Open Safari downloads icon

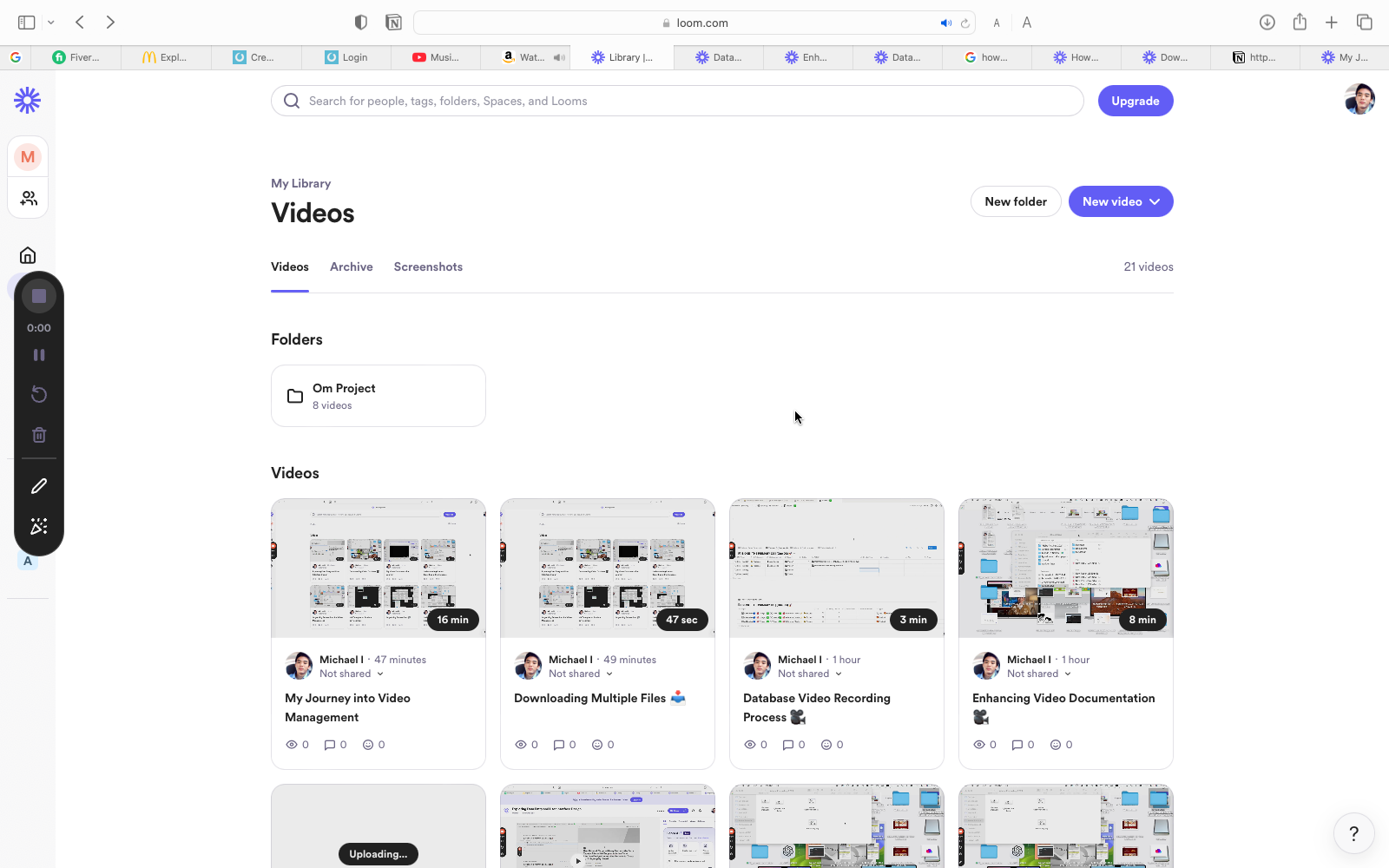[1267, 23]
